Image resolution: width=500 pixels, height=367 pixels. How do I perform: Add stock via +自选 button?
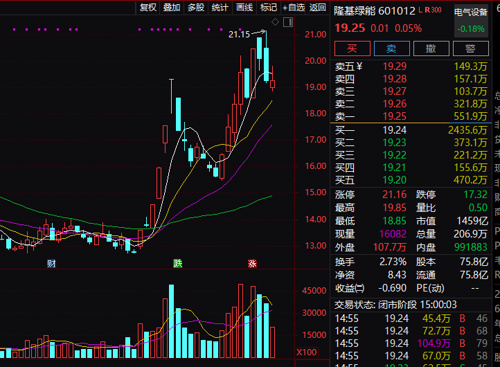tap(293, 7)
